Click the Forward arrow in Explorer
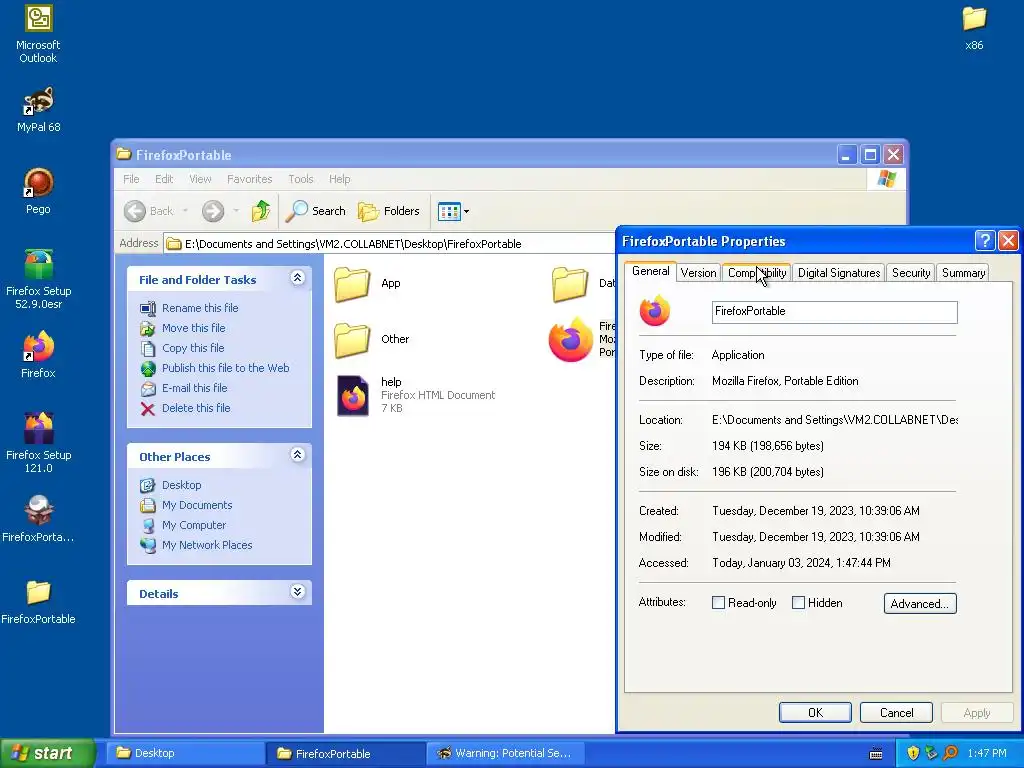1024x768 pixels. click(213, 211)
